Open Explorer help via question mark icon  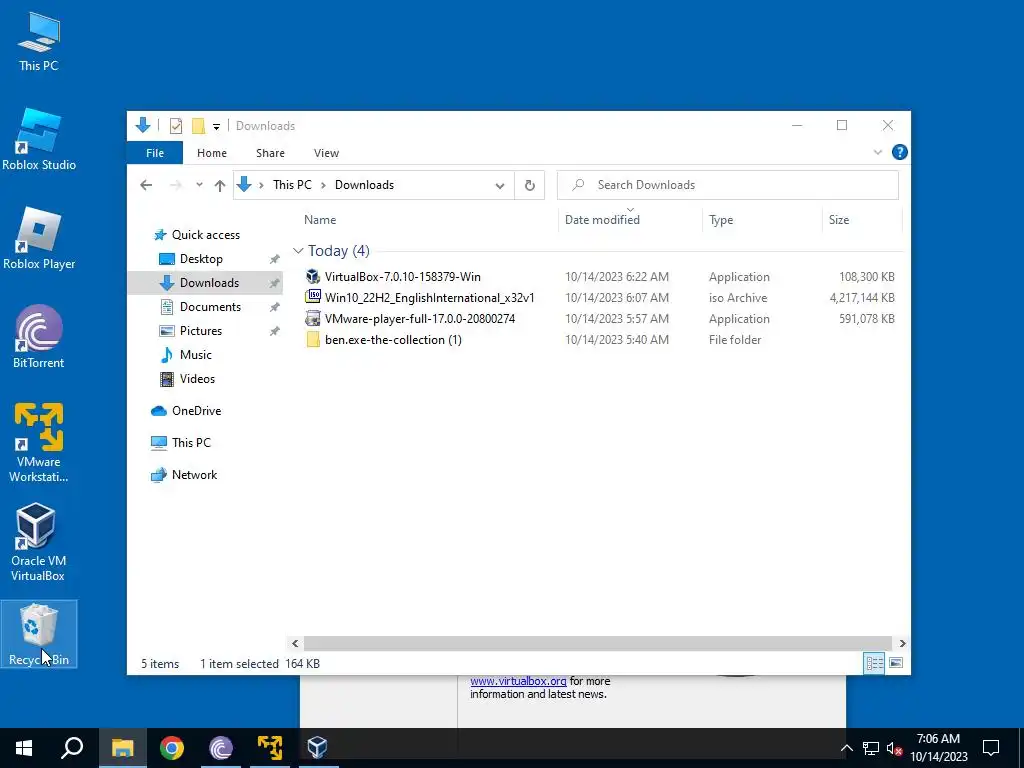[899, 152]
